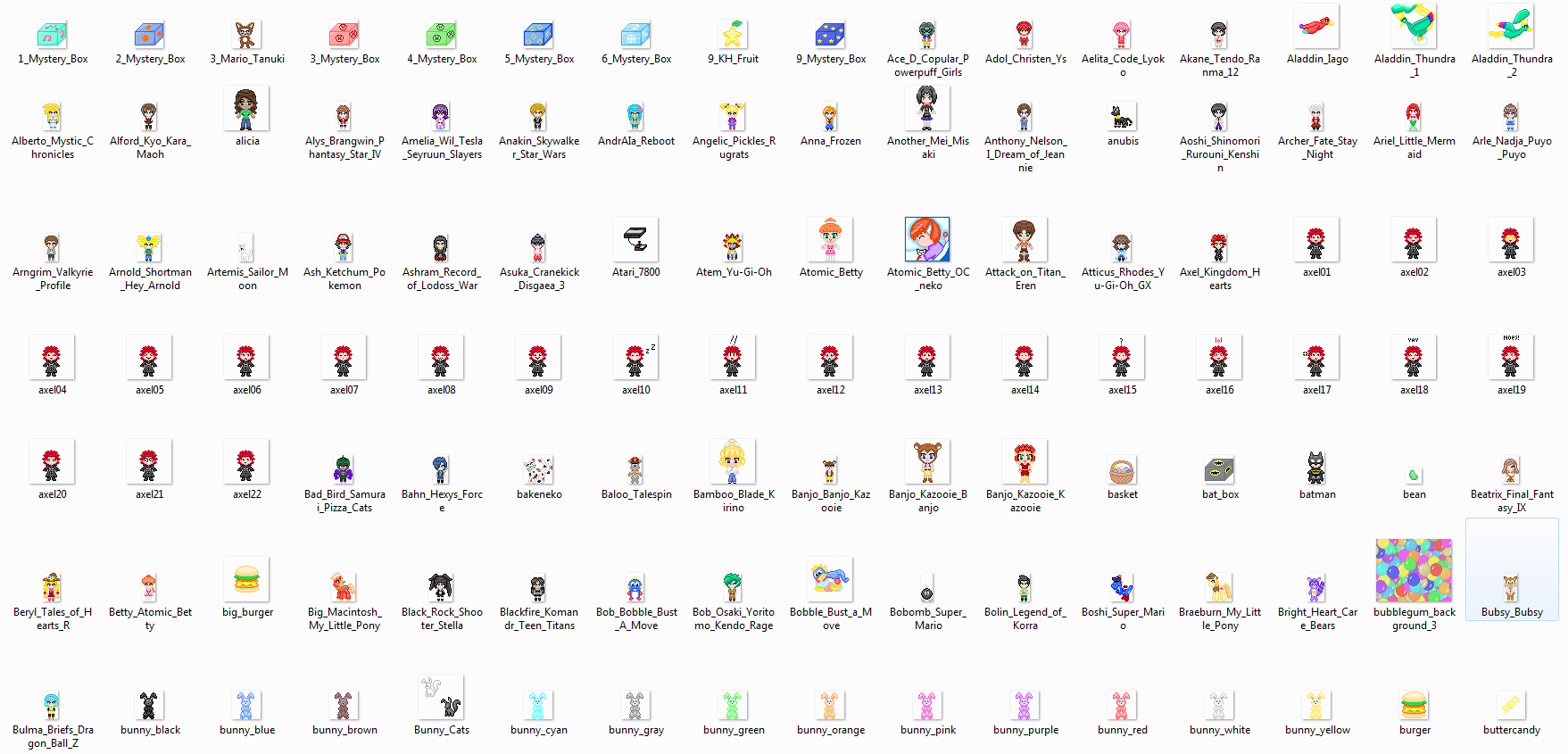Viewport: 1568px width, 754px height.
Task: Select the Aladdin_Thundra_1 bird icon
Action: (x=1414, y=26)
